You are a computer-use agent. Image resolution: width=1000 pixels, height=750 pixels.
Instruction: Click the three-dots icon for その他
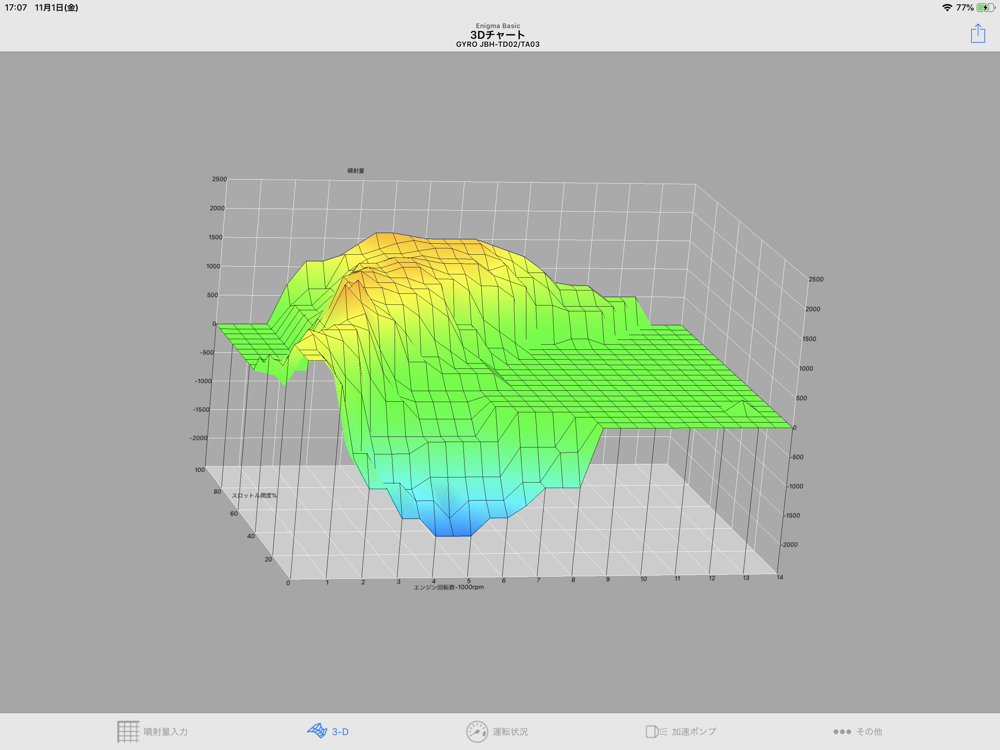point(842,731)
